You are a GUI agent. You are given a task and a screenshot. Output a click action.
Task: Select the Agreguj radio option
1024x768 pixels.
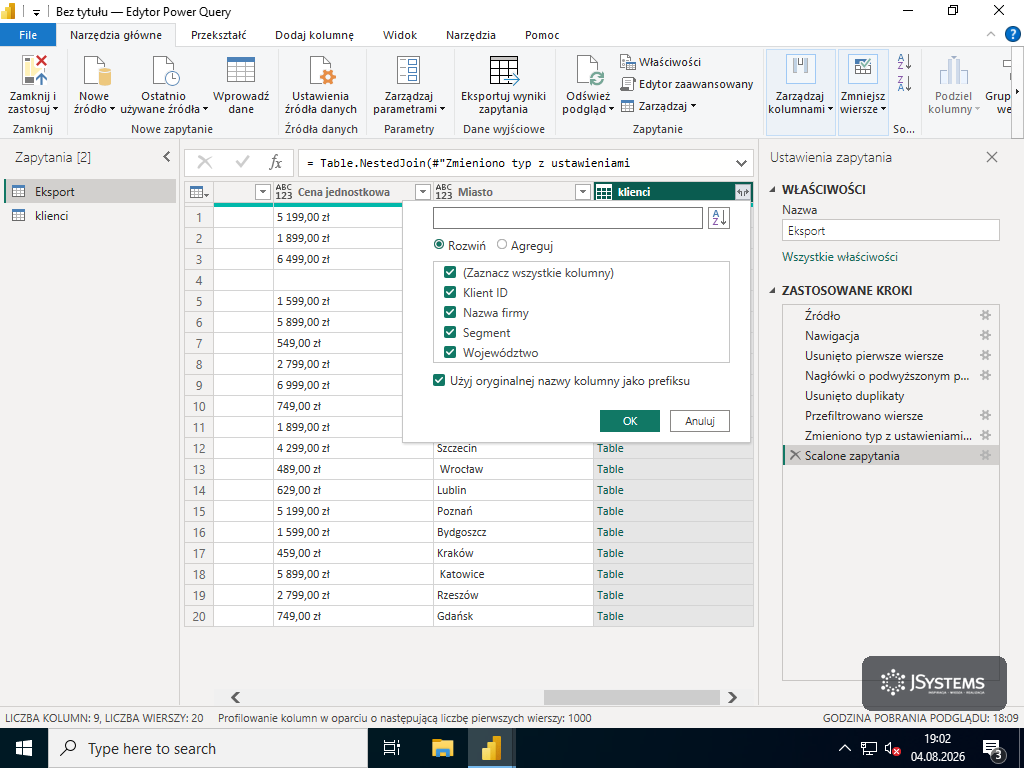tap(502, 245)
